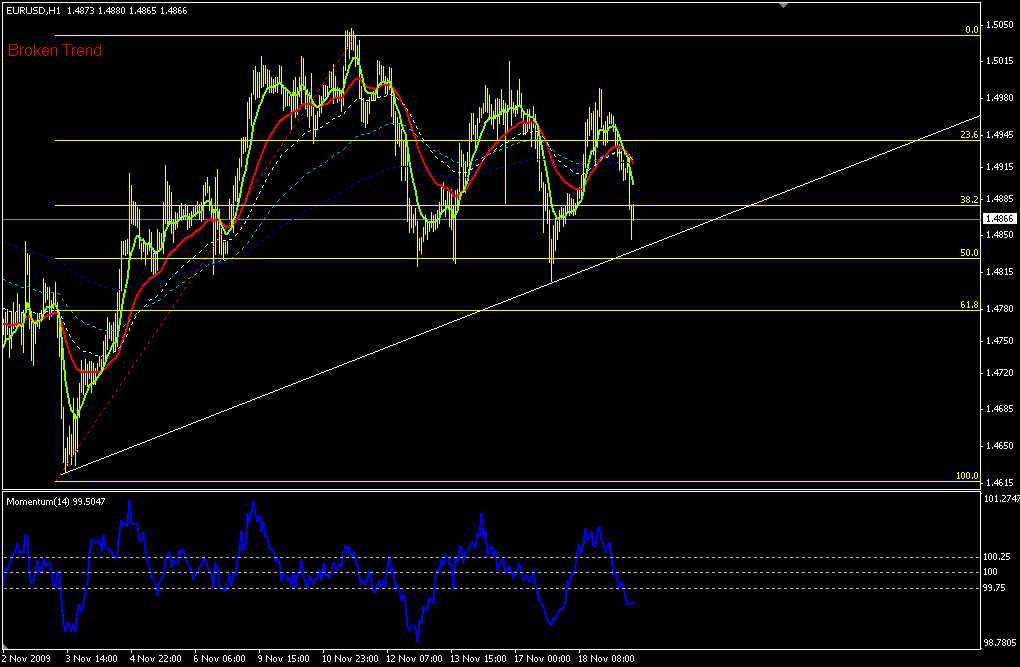
Task: Click the 50.0 Fibonacci level label
Action: click(968, 254)
